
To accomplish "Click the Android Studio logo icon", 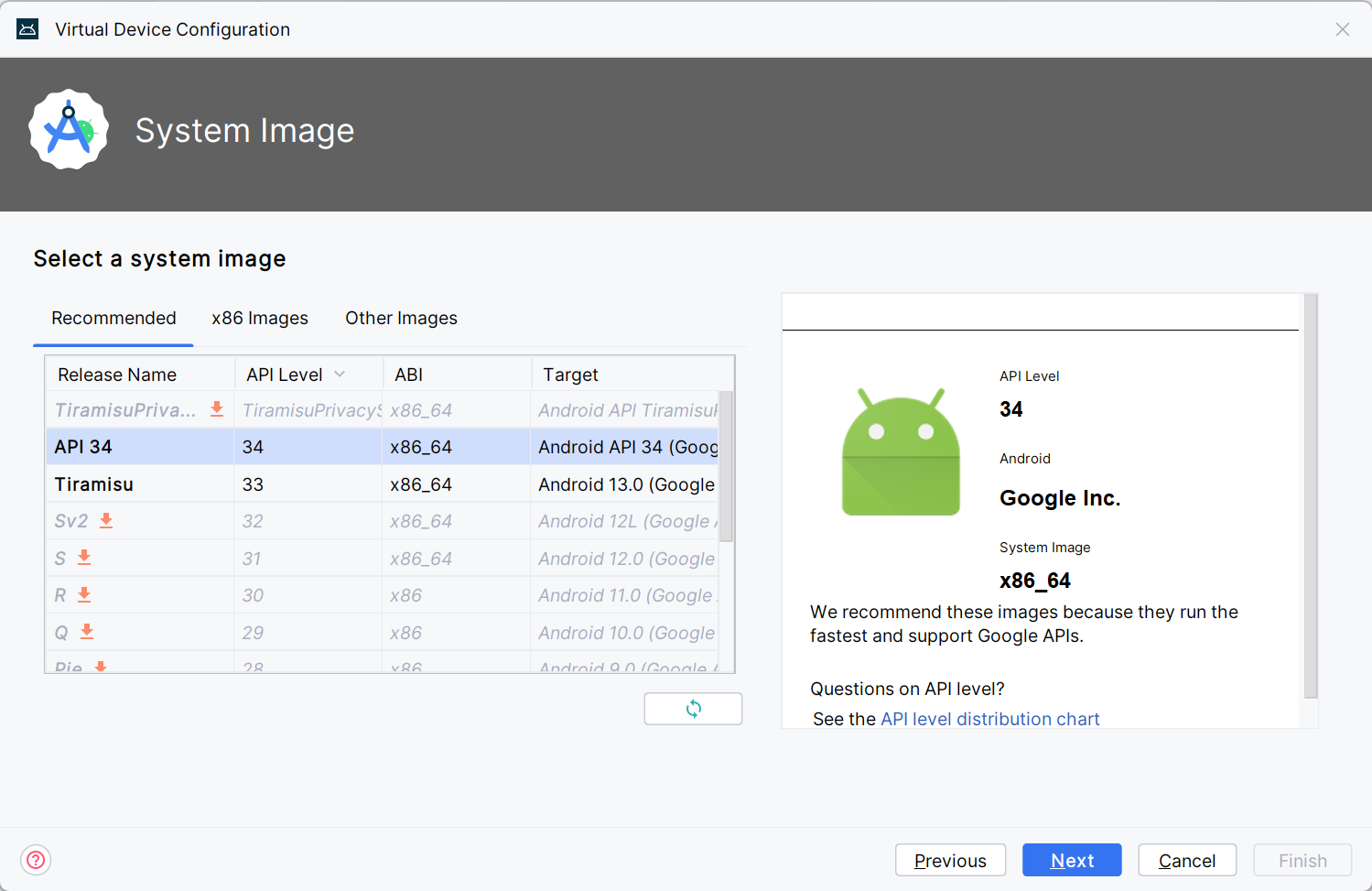I will (69, 130).
